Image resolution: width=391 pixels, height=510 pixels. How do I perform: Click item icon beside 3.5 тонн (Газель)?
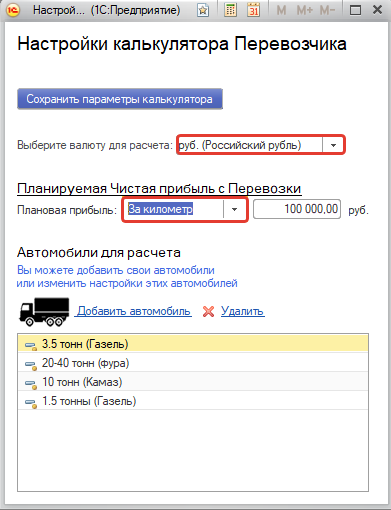pyautogui.click(x=31, y=346)
